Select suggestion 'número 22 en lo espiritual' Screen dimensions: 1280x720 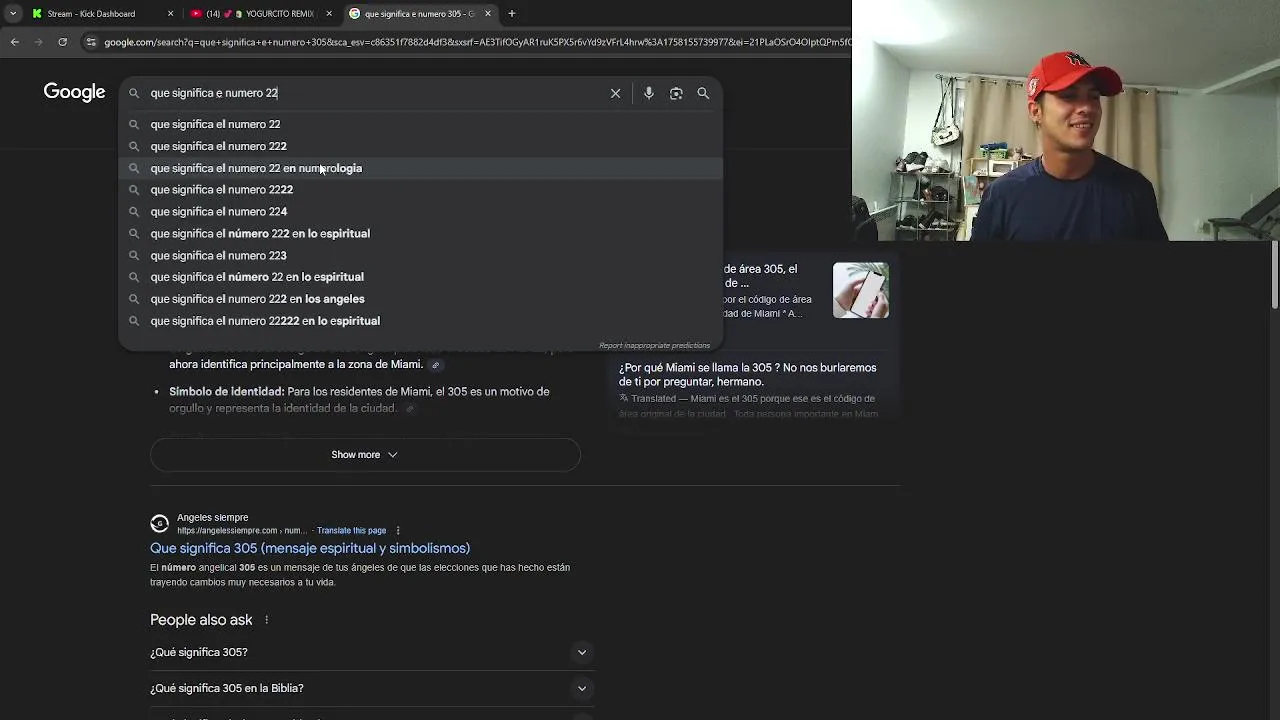point(420,277)
